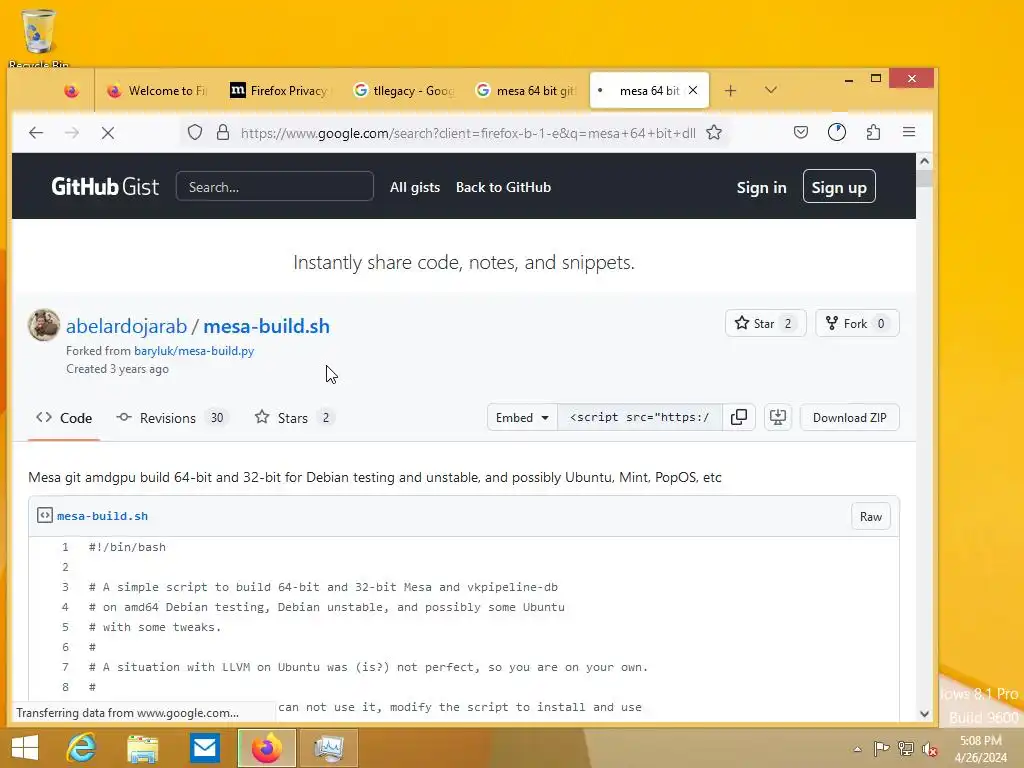Screen dimensions: 1024x768
Task: Click the muted volume tray icon
Action: coord(930,748)
